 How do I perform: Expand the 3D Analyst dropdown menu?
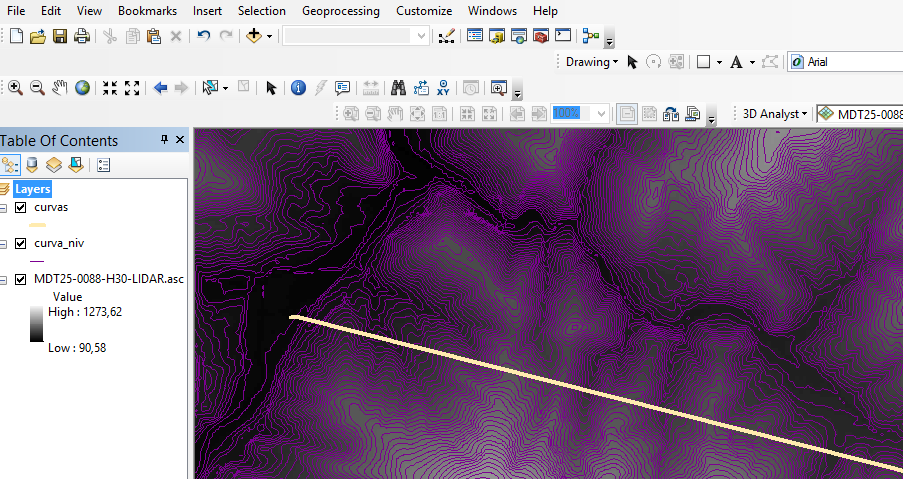pyautogui.click(x=773, y=114)
